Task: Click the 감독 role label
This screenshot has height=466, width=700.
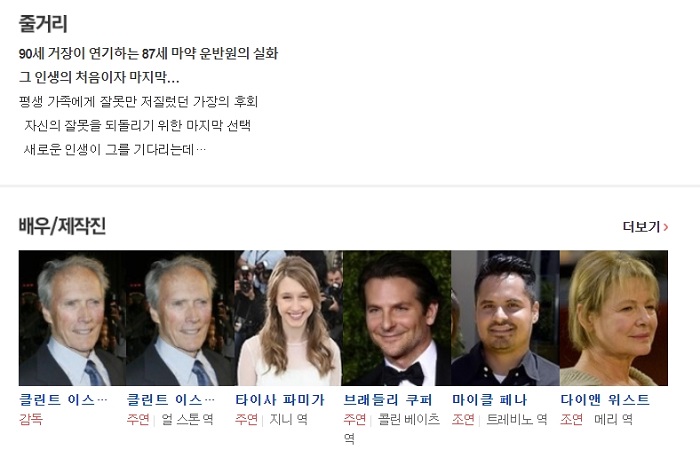Action: coord(31,419)
